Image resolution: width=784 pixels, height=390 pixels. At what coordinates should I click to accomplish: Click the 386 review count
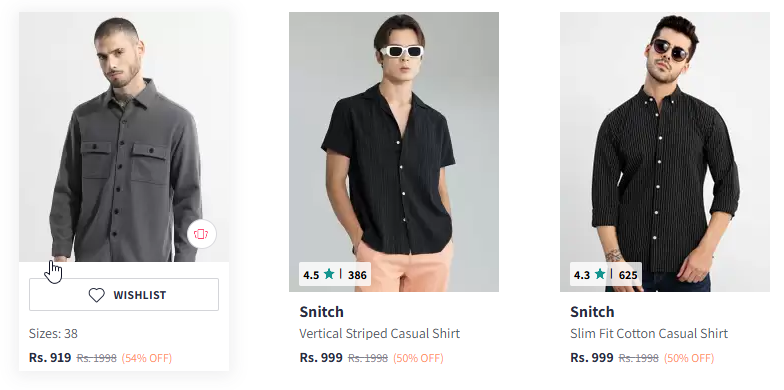pyautogui.click(x=357, y=275)
